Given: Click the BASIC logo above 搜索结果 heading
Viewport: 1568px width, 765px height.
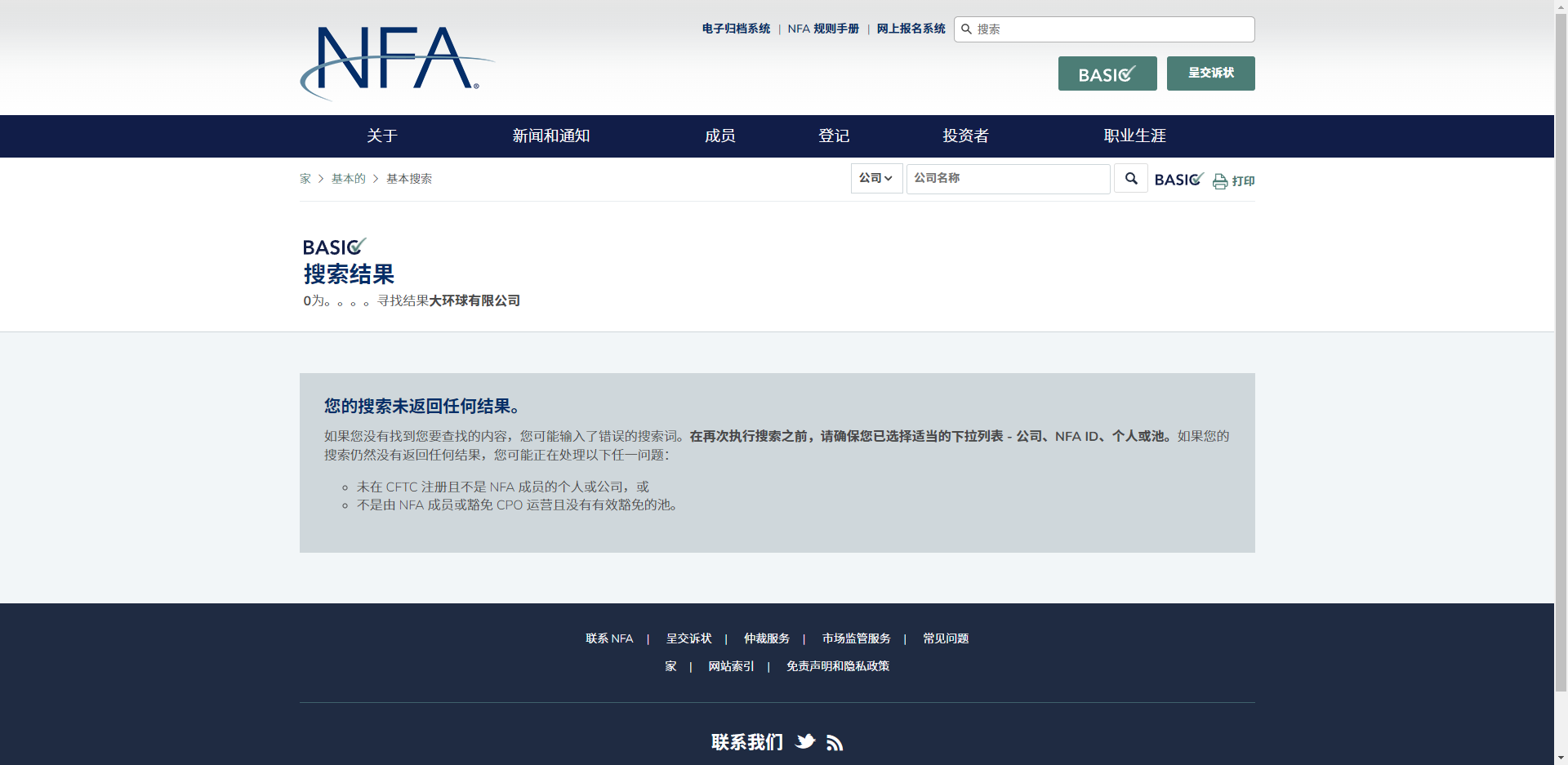Looking at the screenshot, I should tap(334, 247).
